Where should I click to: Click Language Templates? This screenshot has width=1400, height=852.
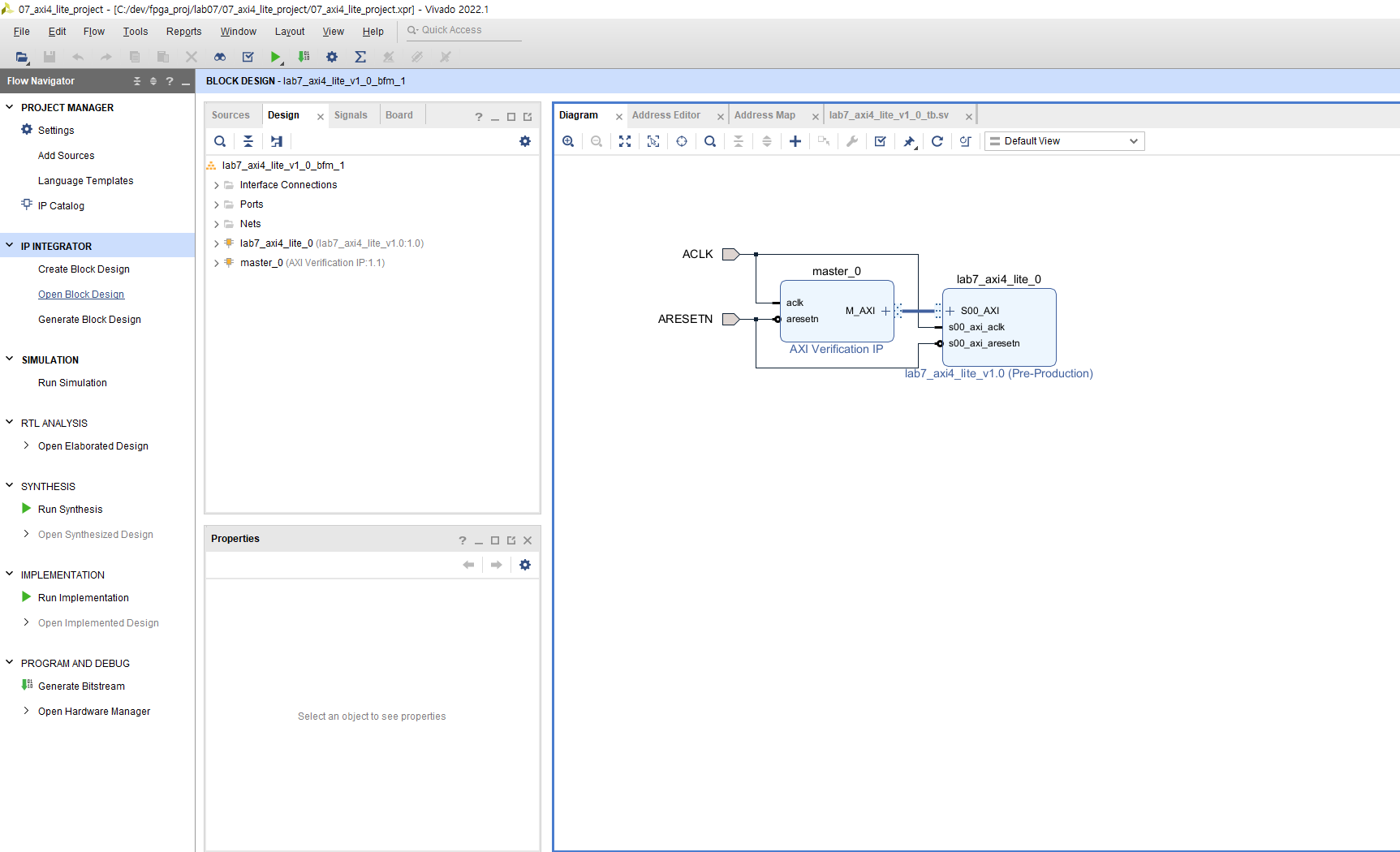point(85,181)
